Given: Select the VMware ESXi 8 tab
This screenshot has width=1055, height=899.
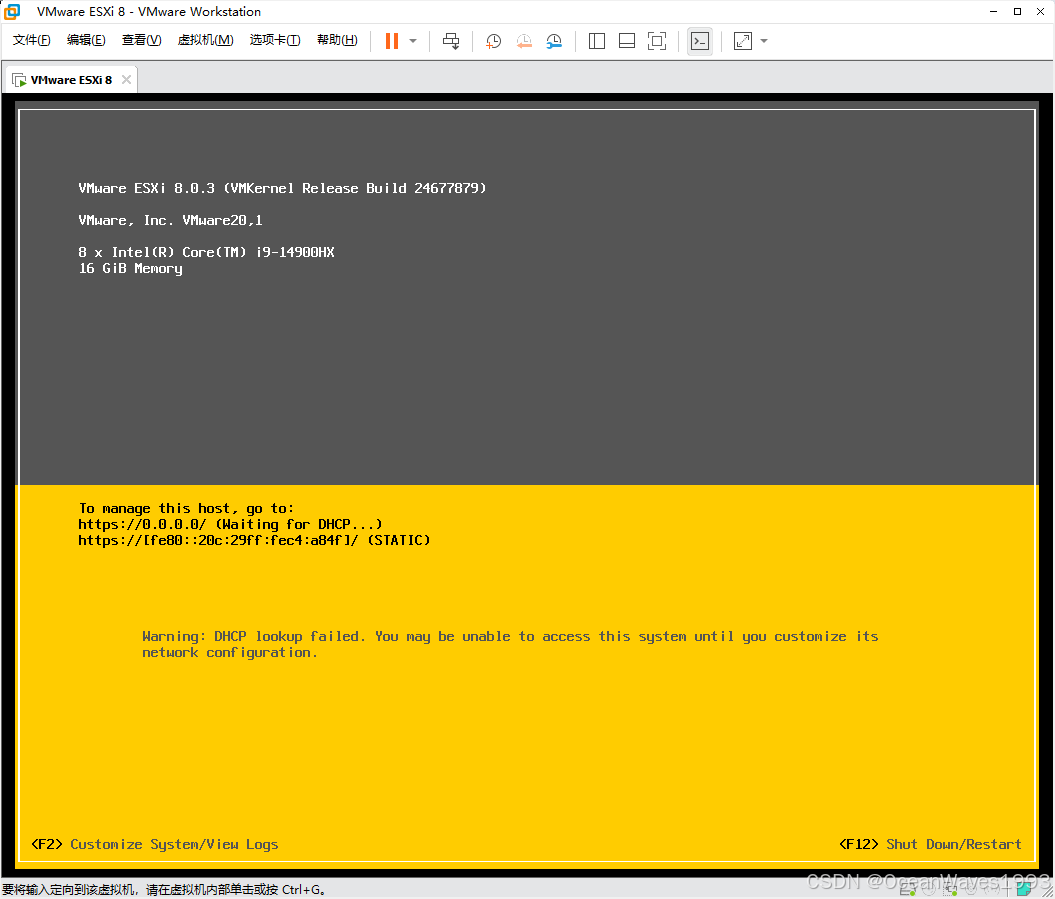Looking at the screenshot, I should pyautogui.click(x=71, y=79).
